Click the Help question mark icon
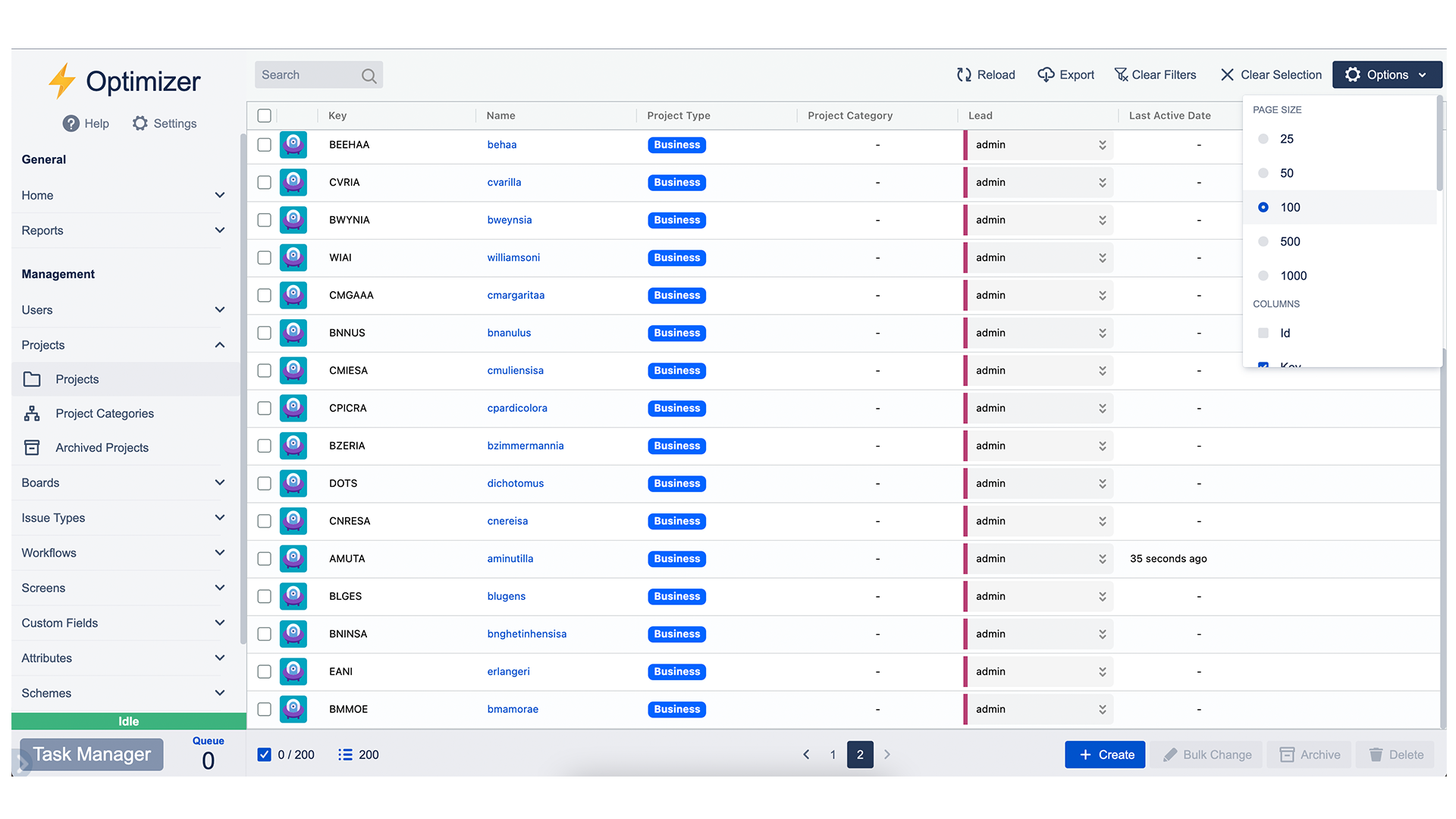The height and width of the screenshot is (819, 1456). click(x=71, y=124)
